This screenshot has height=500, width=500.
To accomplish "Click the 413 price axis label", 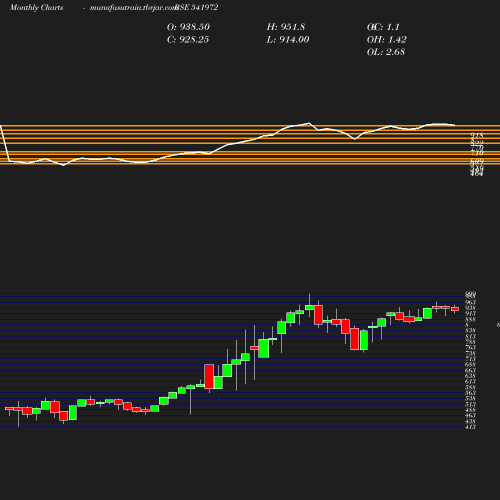I will (470, 427).
